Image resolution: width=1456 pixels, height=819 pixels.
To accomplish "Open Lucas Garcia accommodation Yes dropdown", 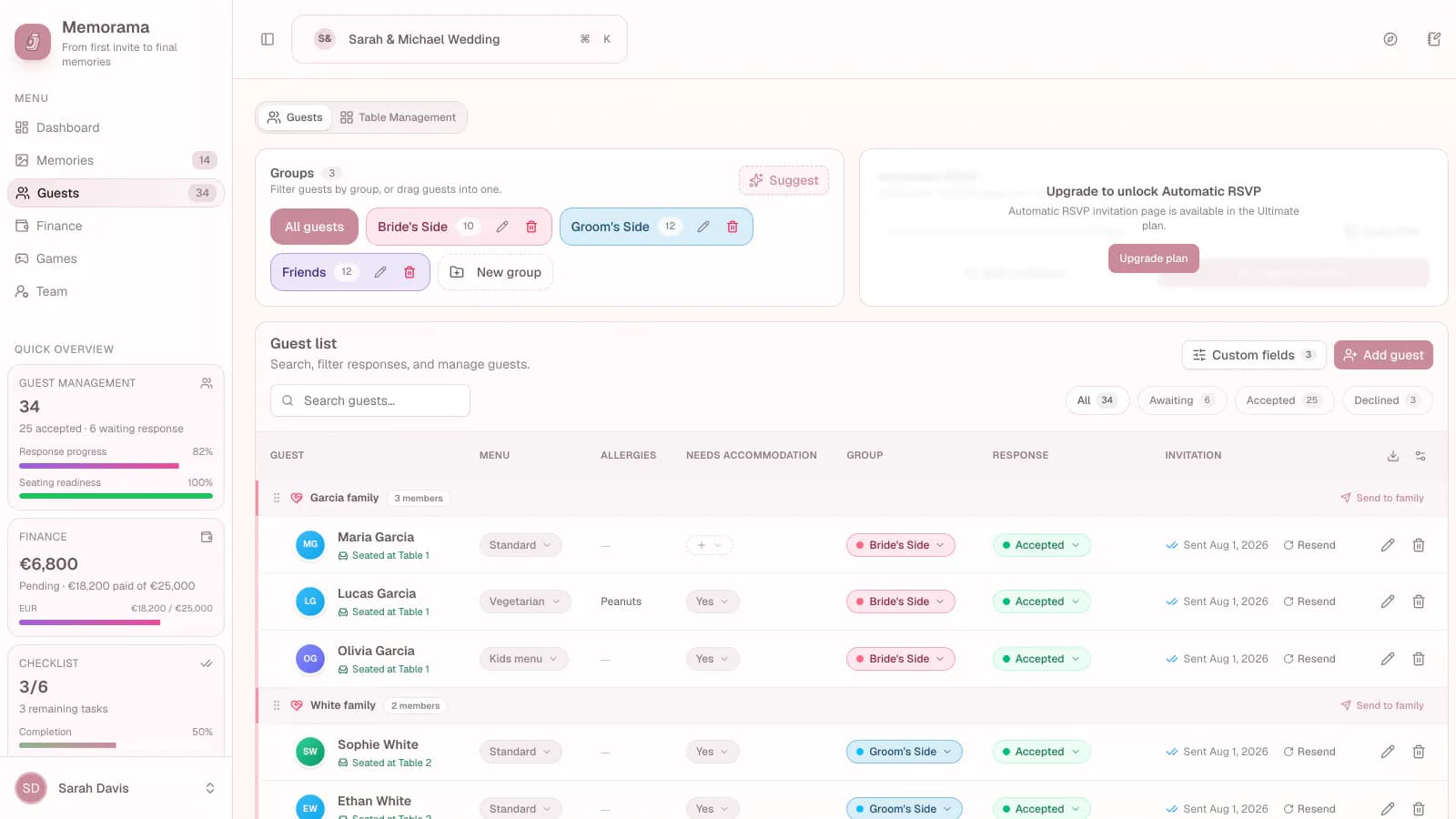I will pos(713,602).
